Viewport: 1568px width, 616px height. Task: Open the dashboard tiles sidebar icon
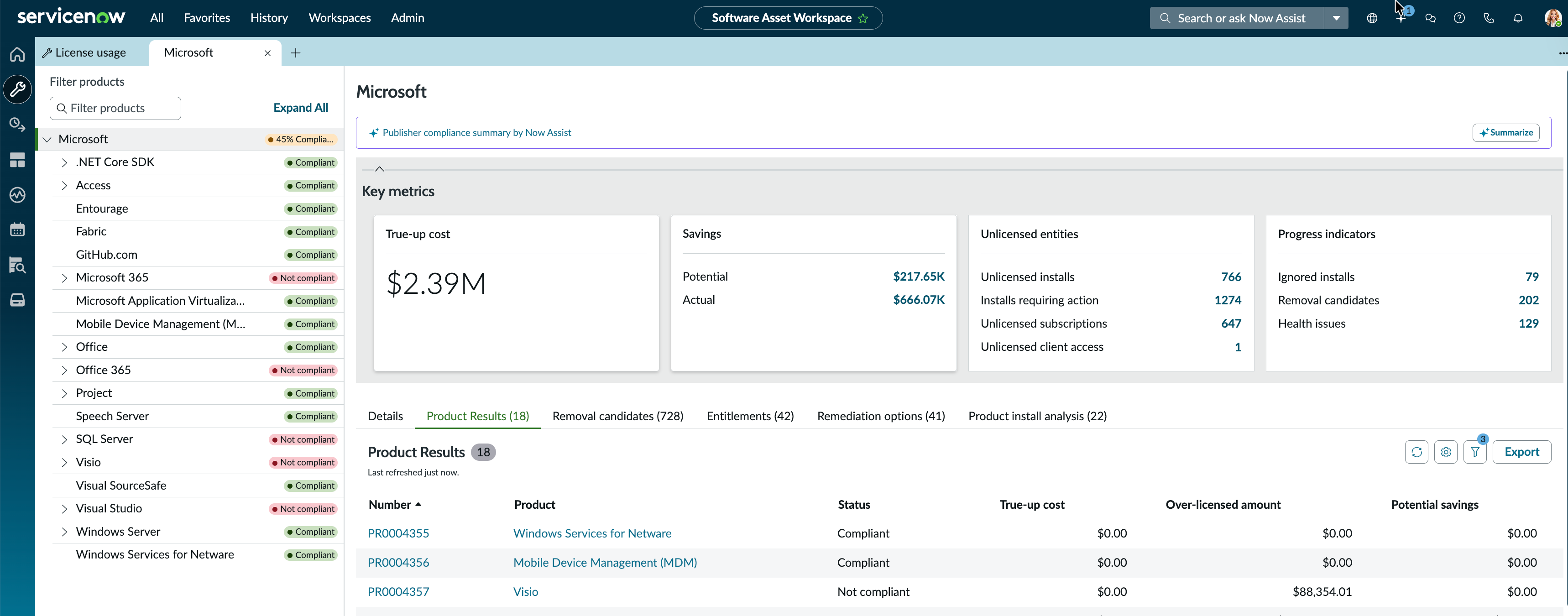[x=17, y=160]
